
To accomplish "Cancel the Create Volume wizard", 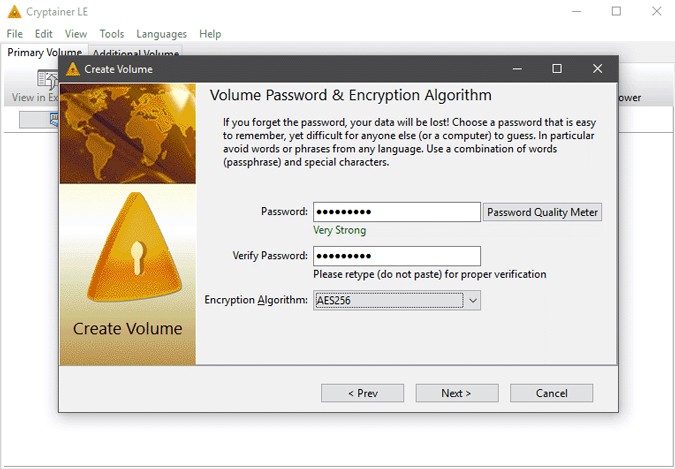I will [551, 393].
